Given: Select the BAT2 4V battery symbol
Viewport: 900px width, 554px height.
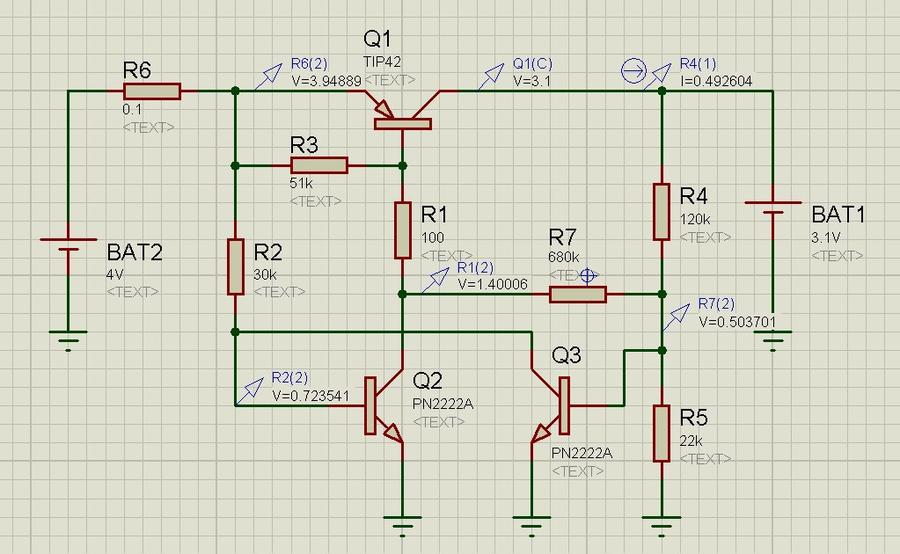Looking at the screenshot, I should coord(67,245).
